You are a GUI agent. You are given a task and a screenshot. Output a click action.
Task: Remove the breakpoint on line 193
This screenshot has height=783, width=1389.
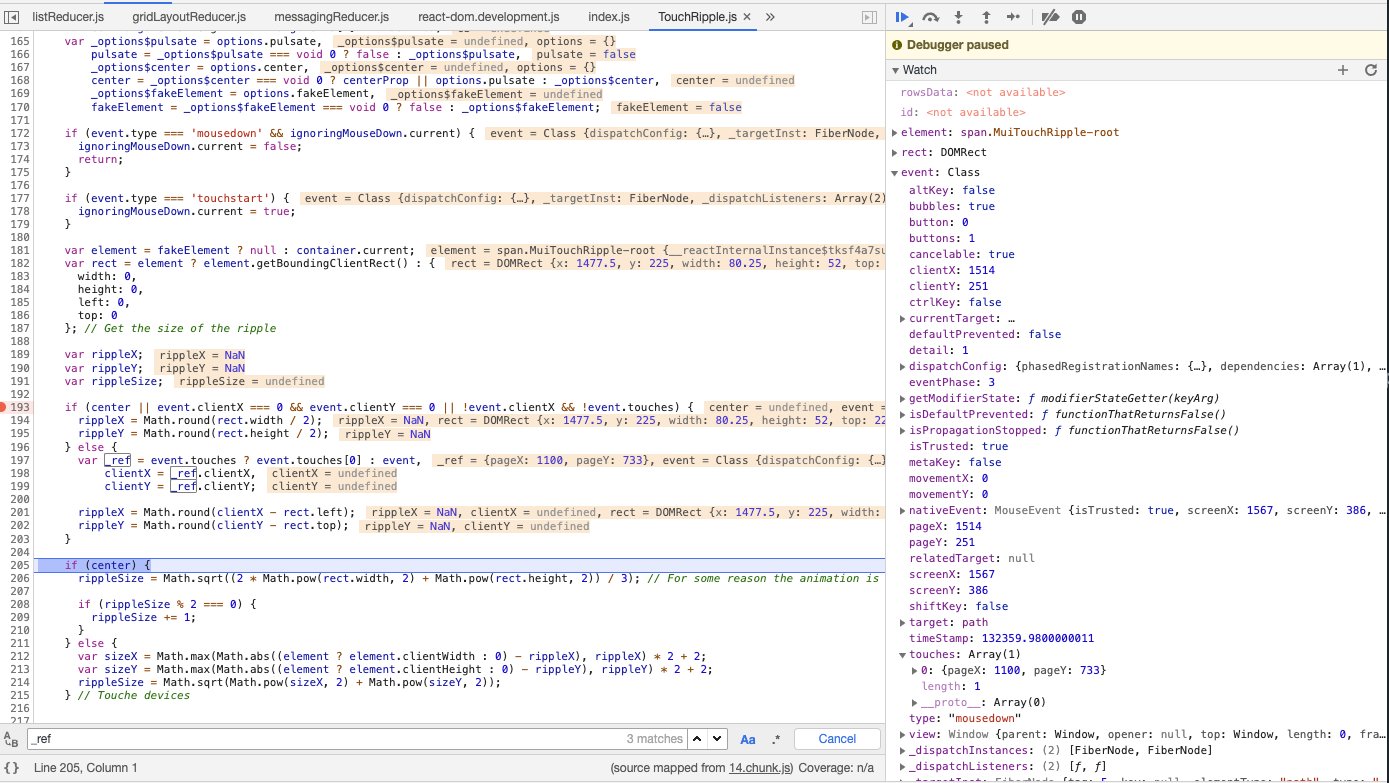[17, 407]
